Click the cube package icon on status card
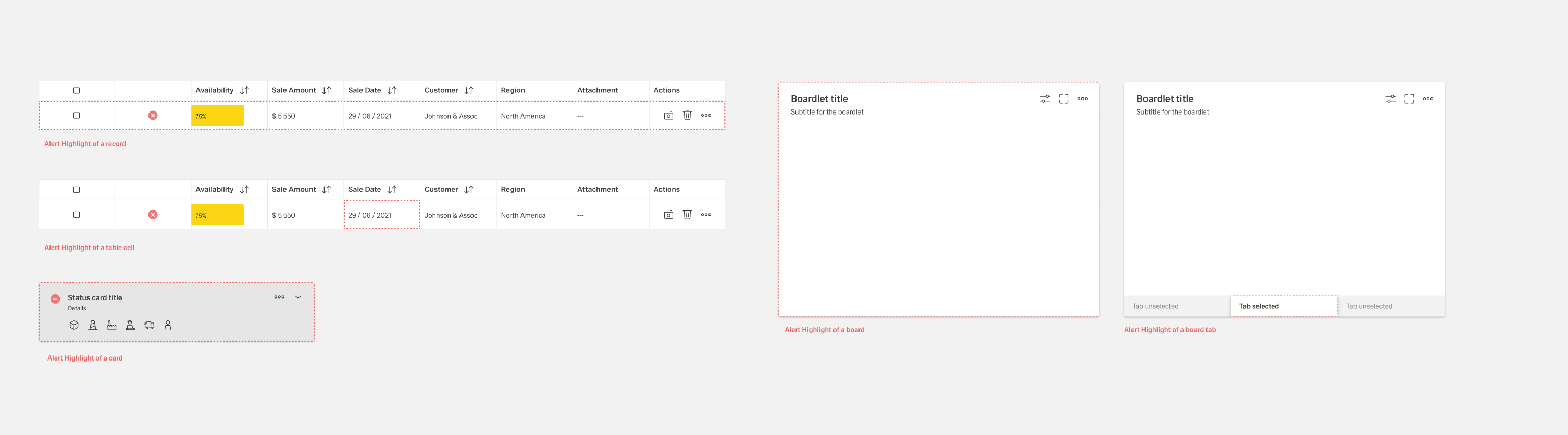 [74, 325]
